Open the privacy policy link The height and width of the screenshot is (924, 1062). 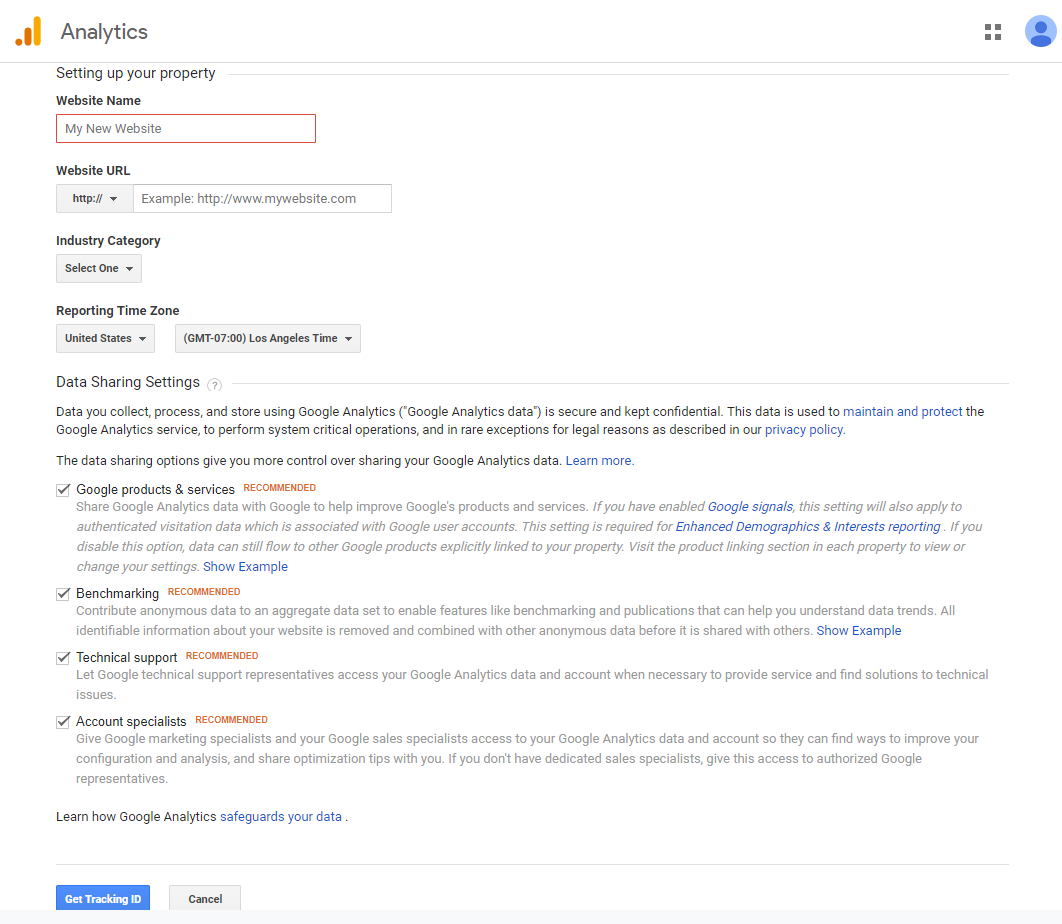tap(805, 429)
